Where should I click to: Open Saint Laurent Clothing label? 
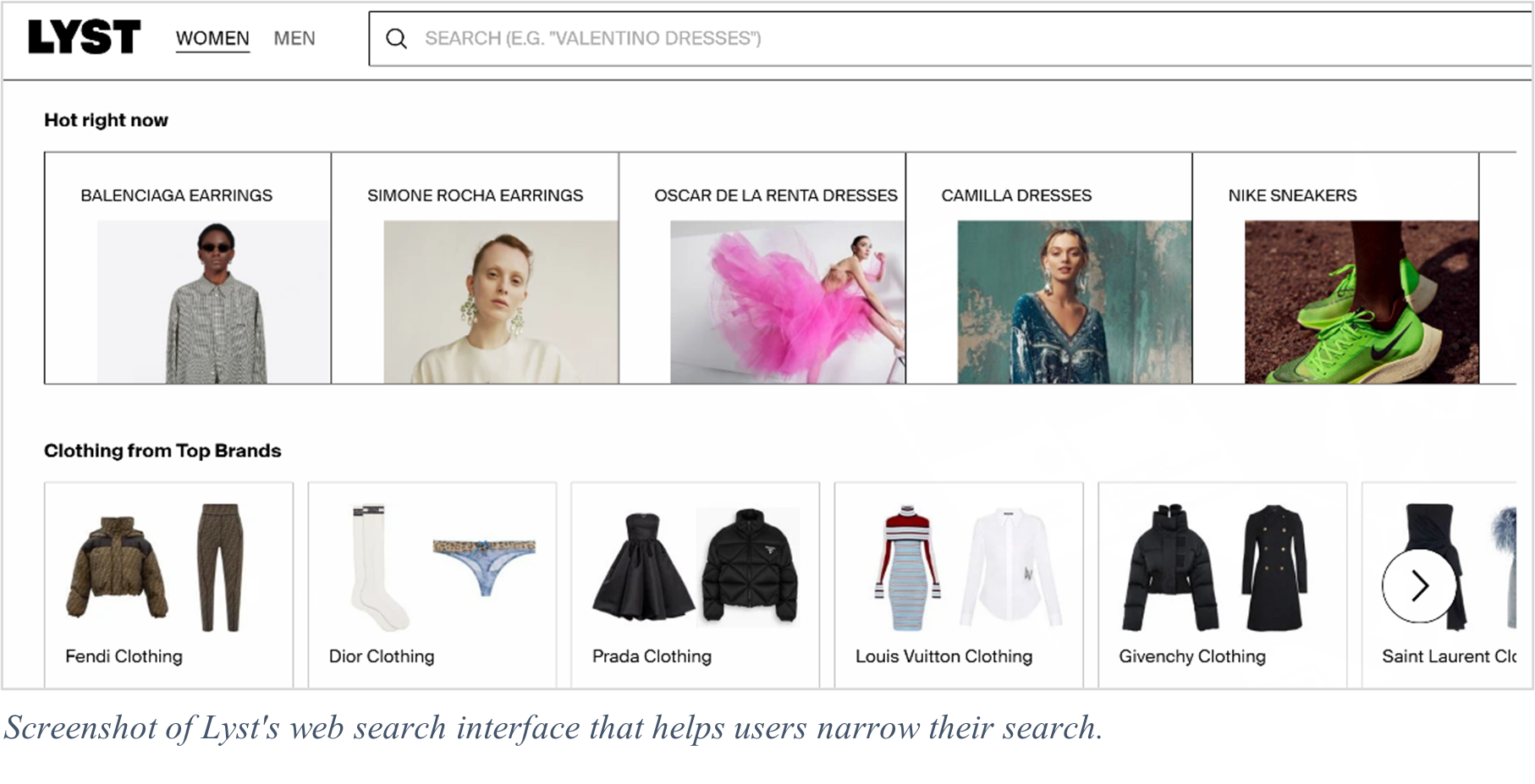coord(1449,656)
